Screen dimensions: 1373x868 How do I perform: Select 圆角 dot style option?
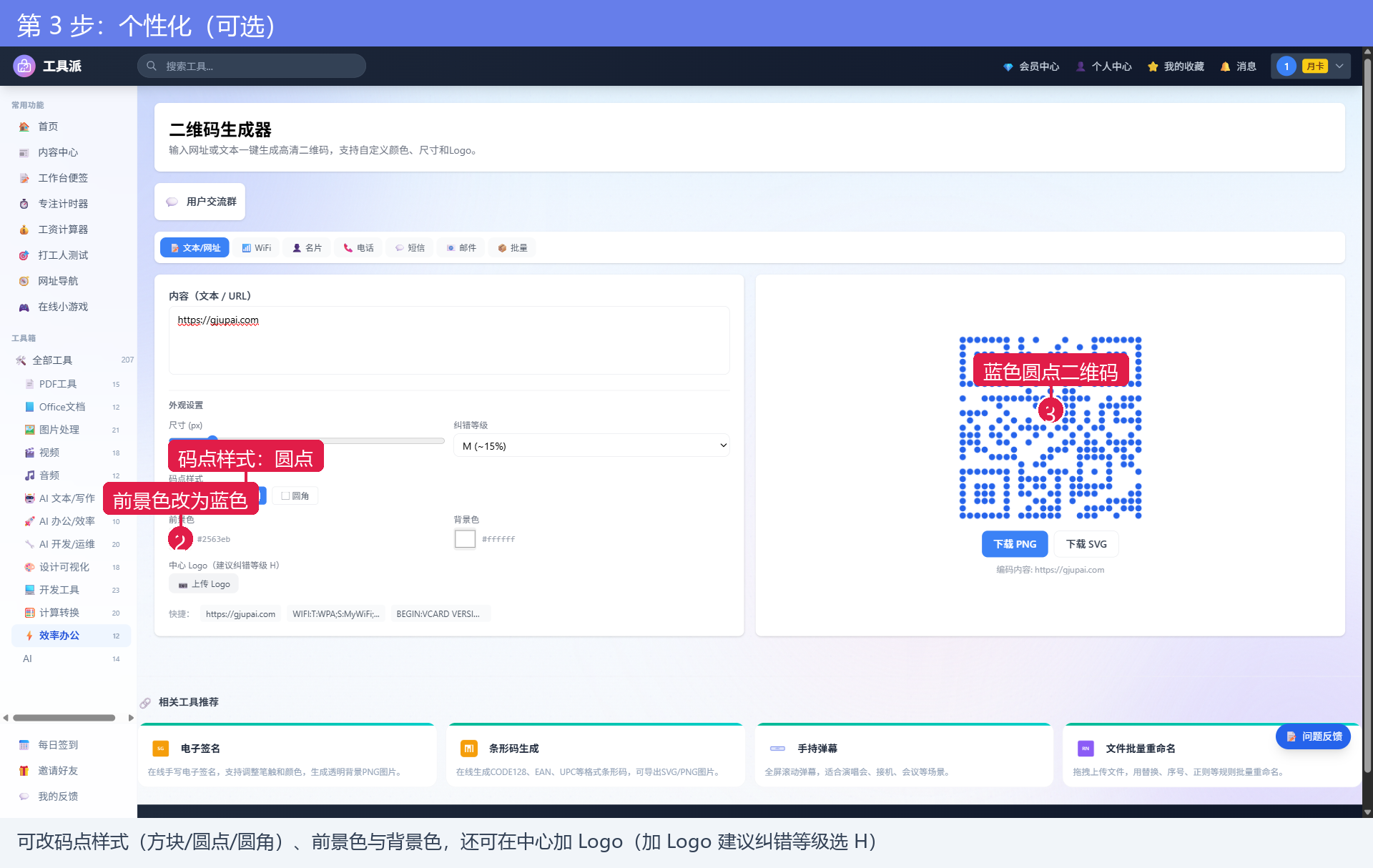coord(295,495)
